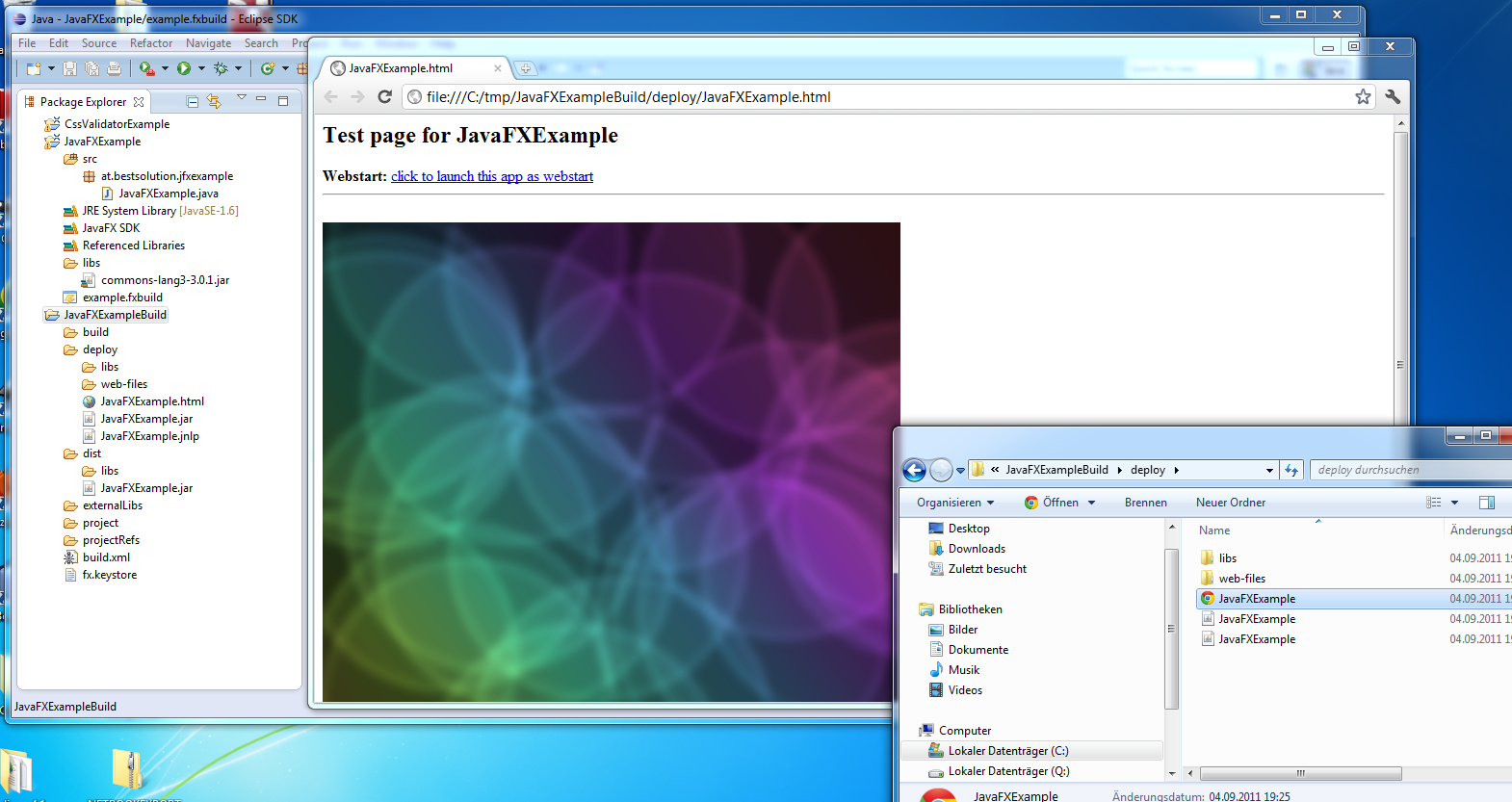This screenshot has height=802, width=1512.
Task: Toggle Link with Editor in Package Explorer
Action: click(214, 101)
